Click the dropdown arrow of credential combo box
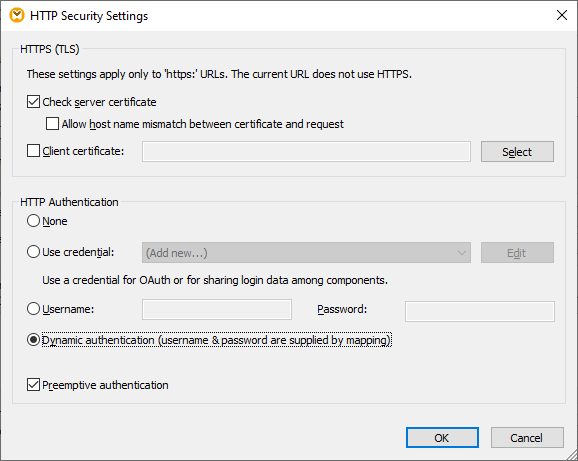The width and height of the screenshot is (578, 461). (x=462, y=253)
